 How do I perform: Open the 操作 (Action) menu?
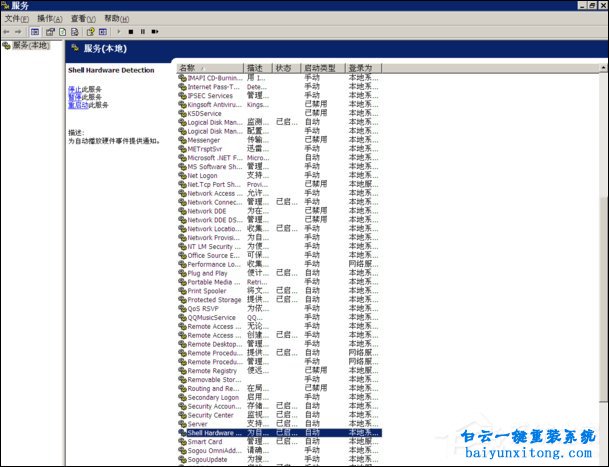coord(49,18)
